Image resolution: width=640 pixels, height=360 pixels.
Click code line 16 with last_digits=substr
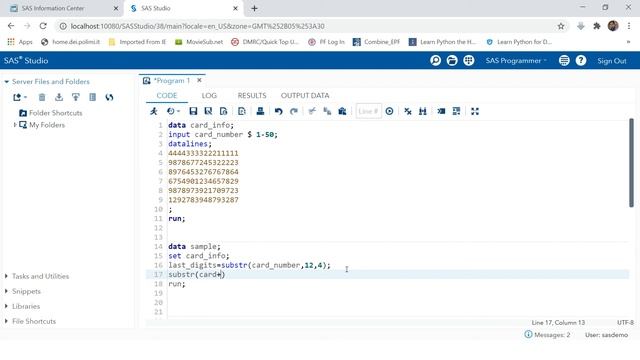(249, 265)
